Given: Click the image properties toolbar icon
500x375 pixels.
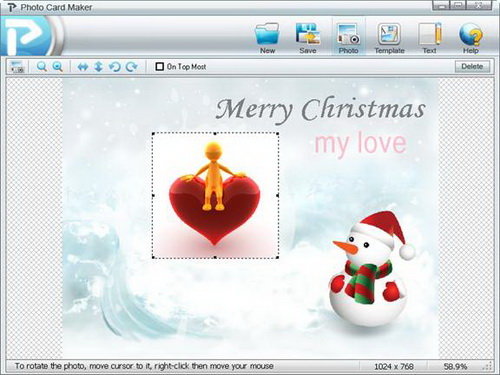Looking at the screenshot, I should [x=17, y=67].
